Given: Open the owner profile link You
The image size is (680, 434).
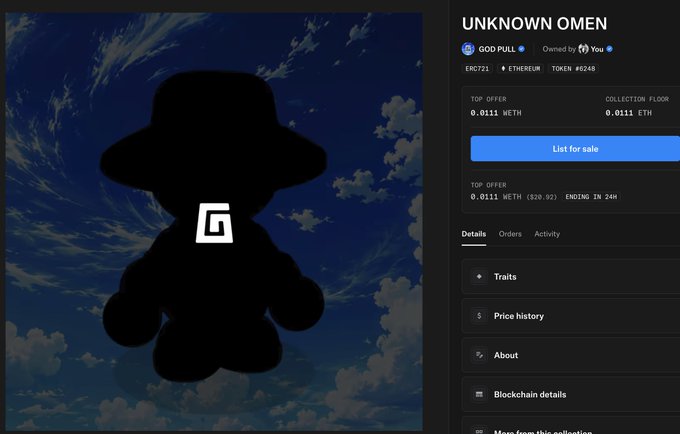Looking at the screenshot, I should coord(597,49).
